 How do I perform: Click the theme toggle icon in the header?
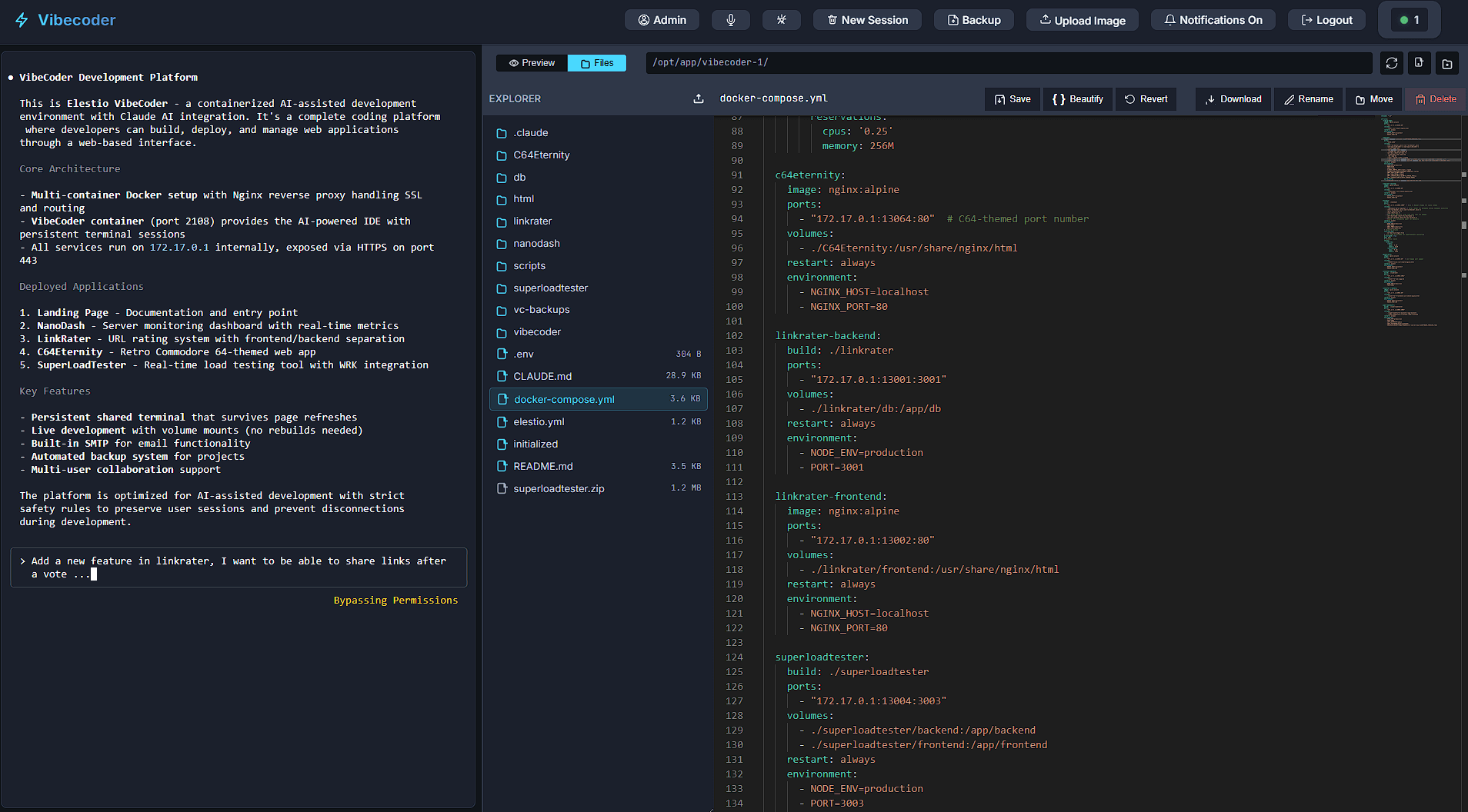(781, 19)
